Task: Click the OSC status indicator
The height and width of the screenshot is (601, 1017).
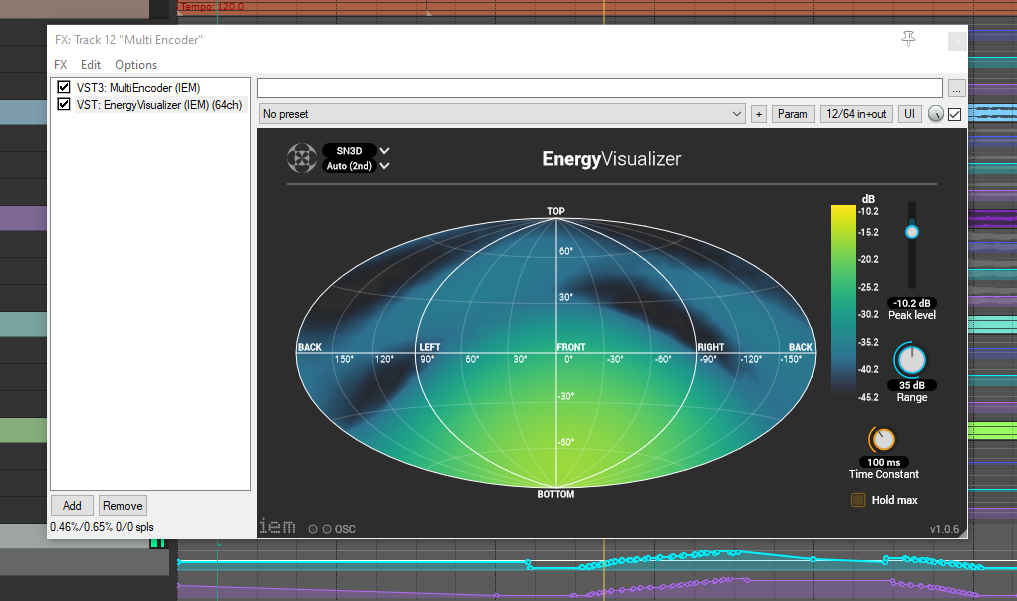Action: click(332, 529)
